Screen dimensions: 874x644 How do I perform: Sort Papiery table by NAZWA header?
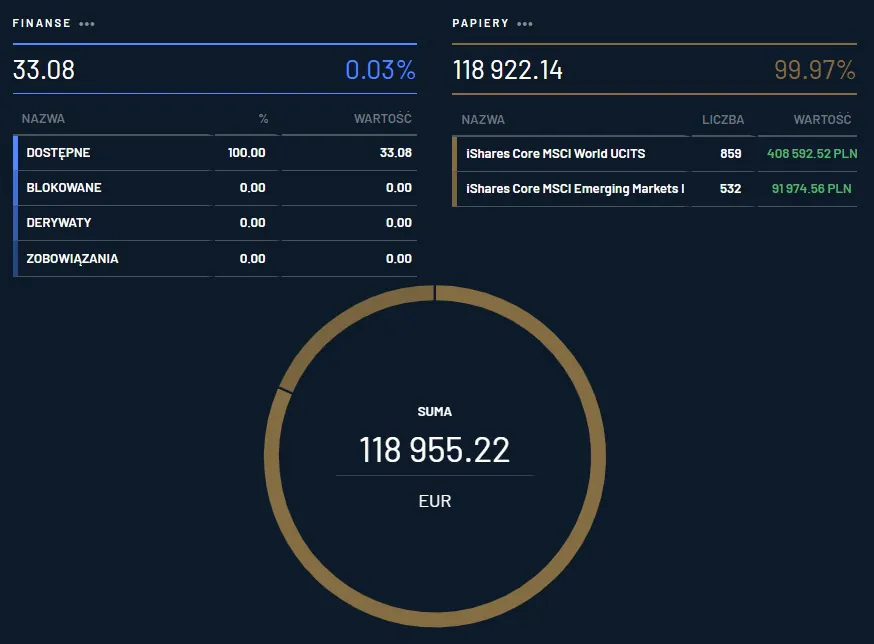[483, 120]
